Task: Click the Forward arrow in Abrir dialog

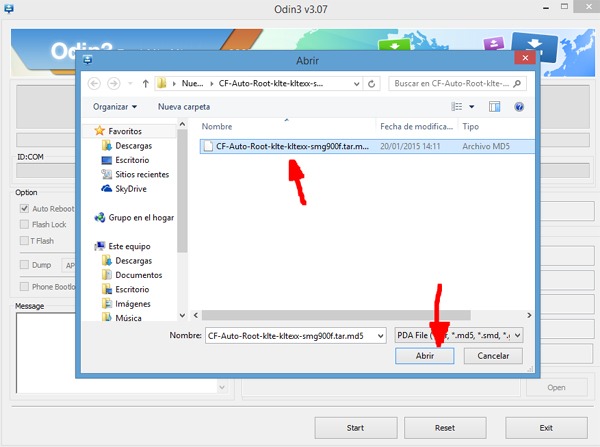Action: (x=114, y=83)
